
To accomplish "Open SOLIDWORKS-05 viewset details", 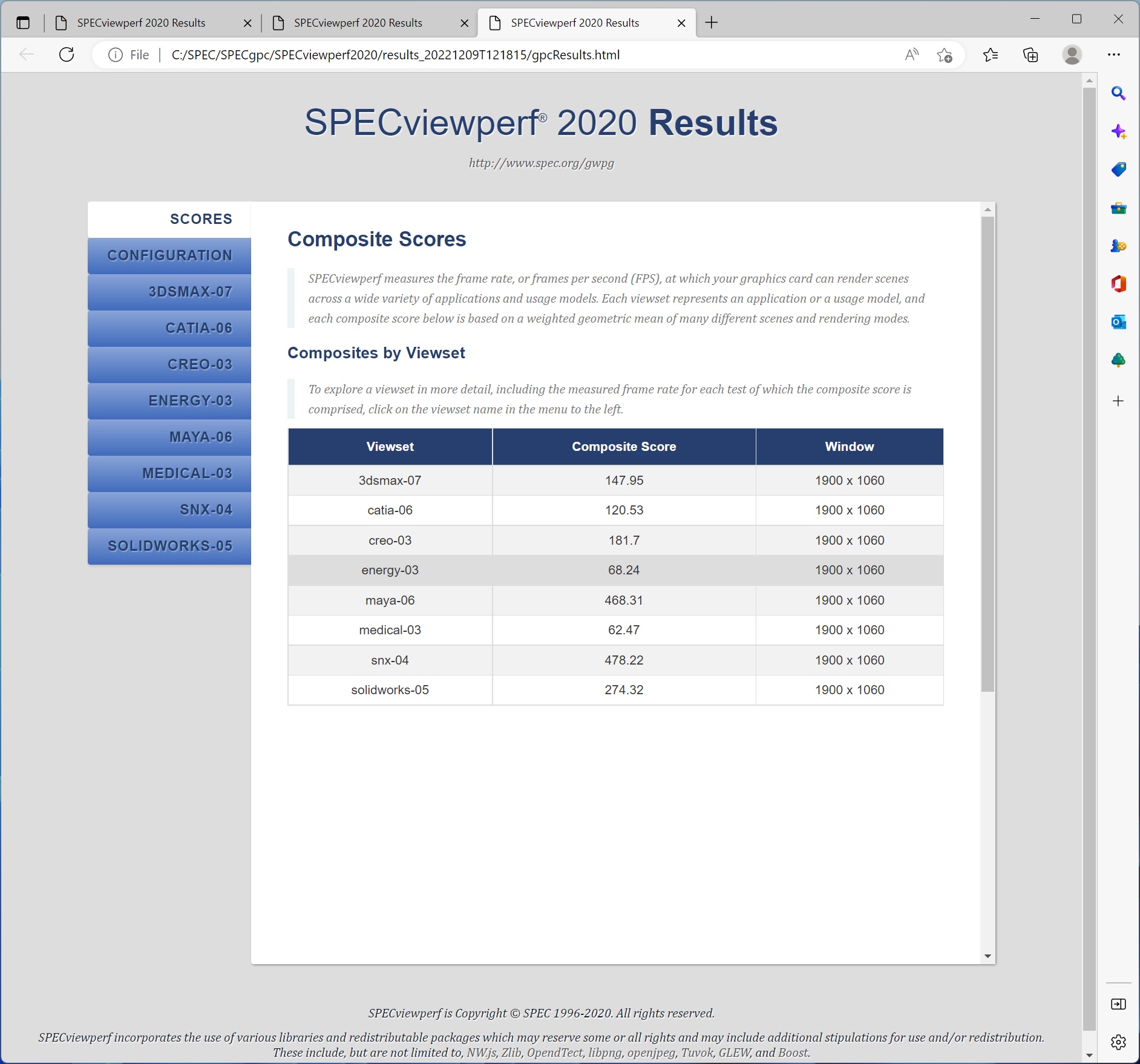I will coord(169,547).
